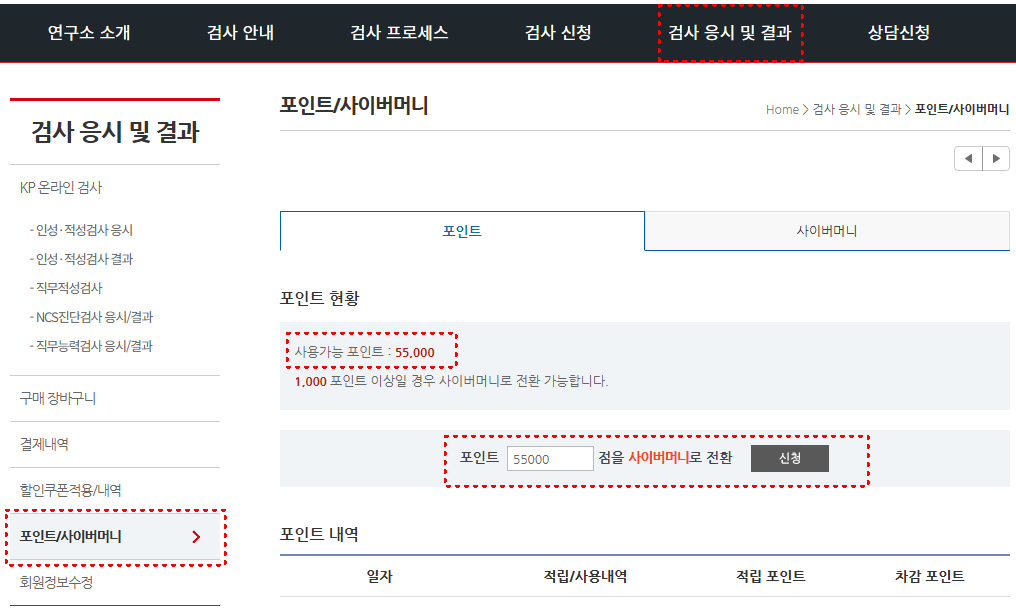This screenshot has width=1016, height=609.
Task: Select the 포인트 tab
Action: click(462, 231)
